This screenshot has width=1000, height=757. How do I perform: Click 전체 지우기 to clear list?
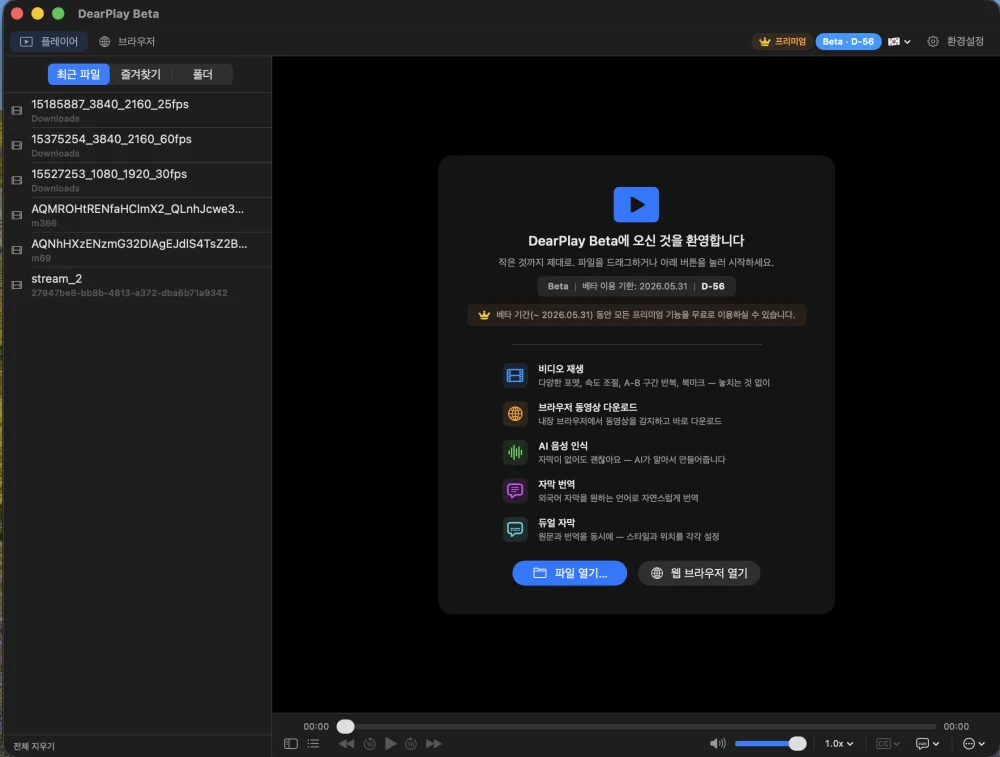click(34, 746)
